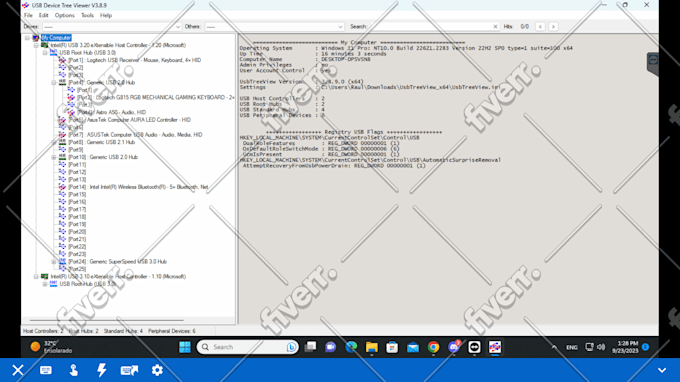Click the keyboard shortcut send icon
Screen dimensions: 680x382
[129, 370]
